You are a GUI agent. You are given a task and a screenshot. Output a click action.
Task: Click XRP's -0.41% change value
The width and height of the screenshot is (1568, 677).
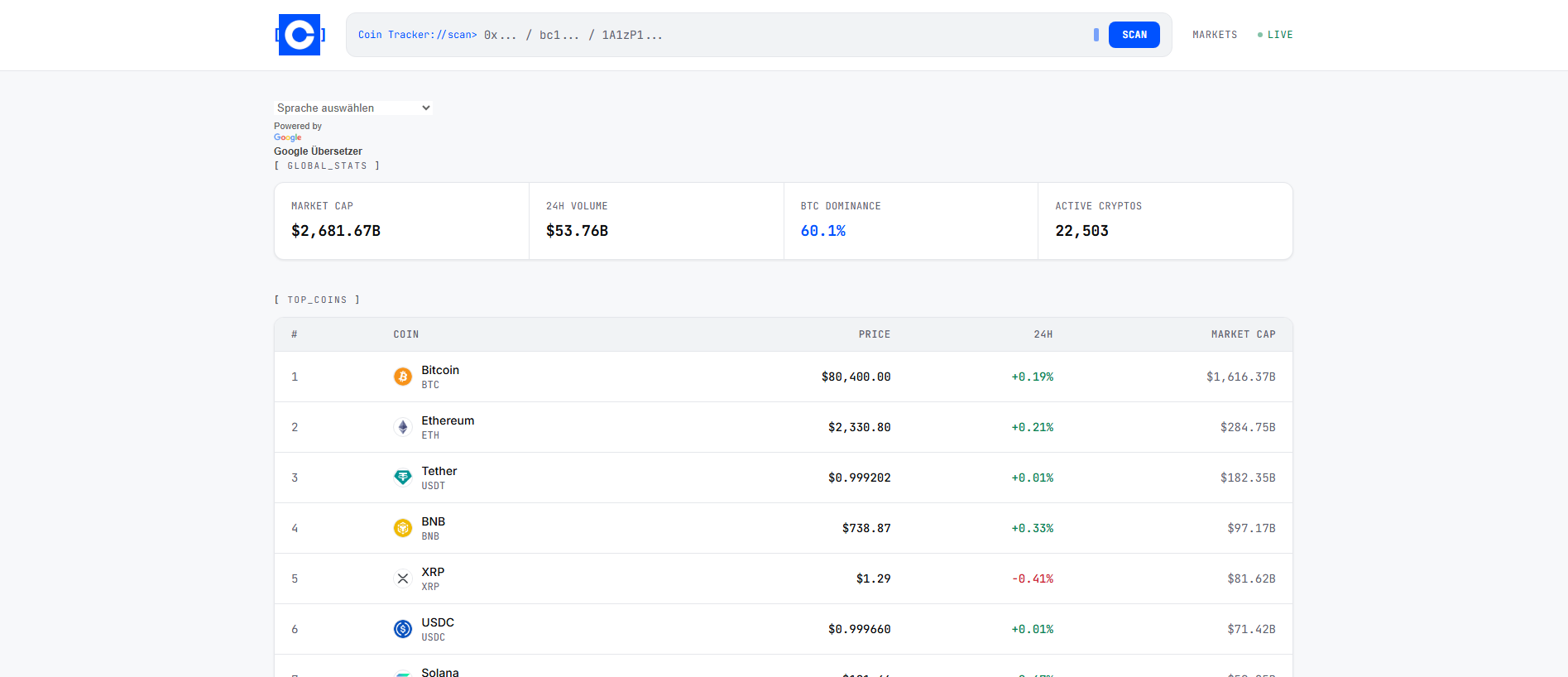pos(1033,579)
